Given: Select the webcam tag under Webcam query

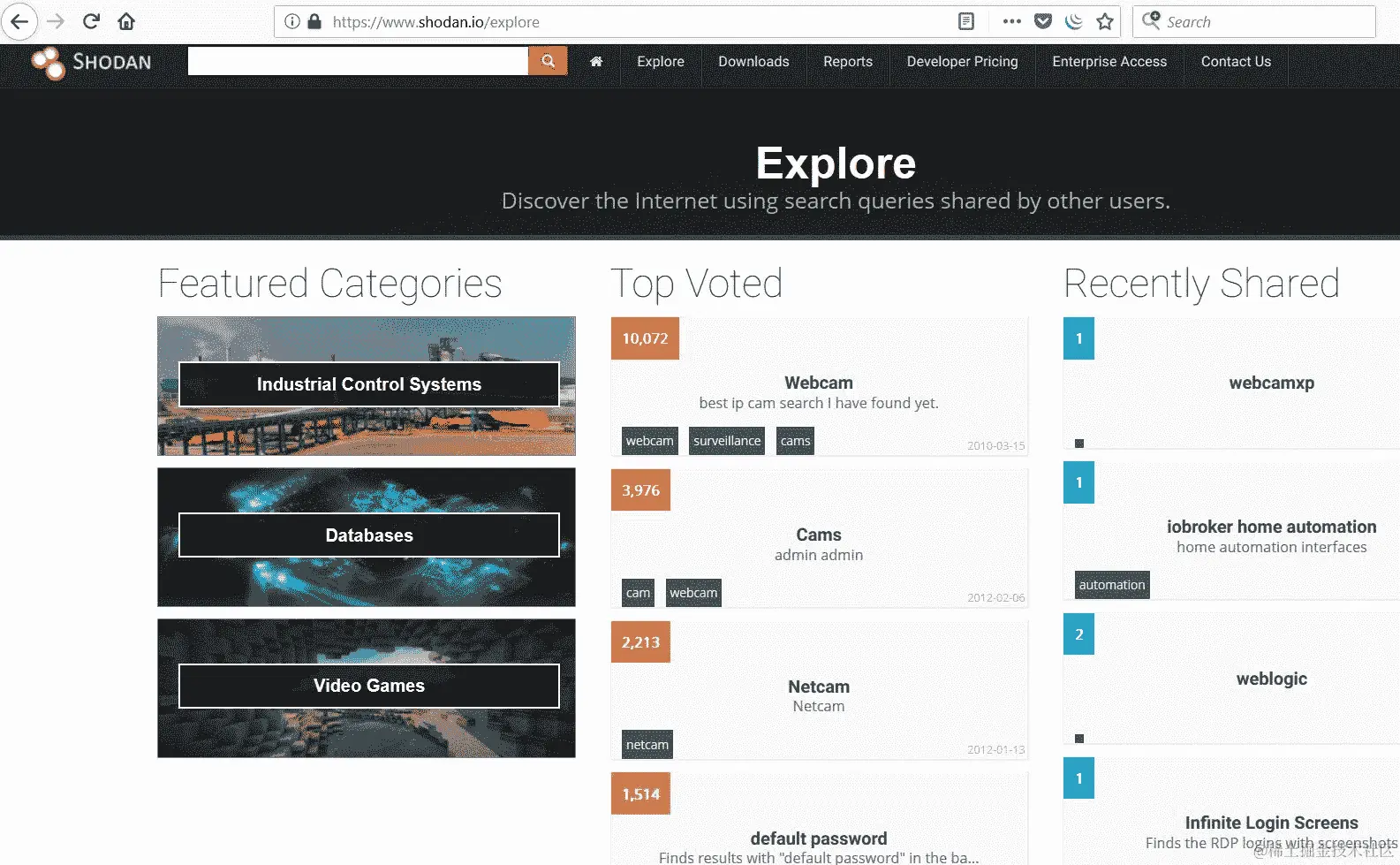Looking at the screenshot, I should [649, 441].
